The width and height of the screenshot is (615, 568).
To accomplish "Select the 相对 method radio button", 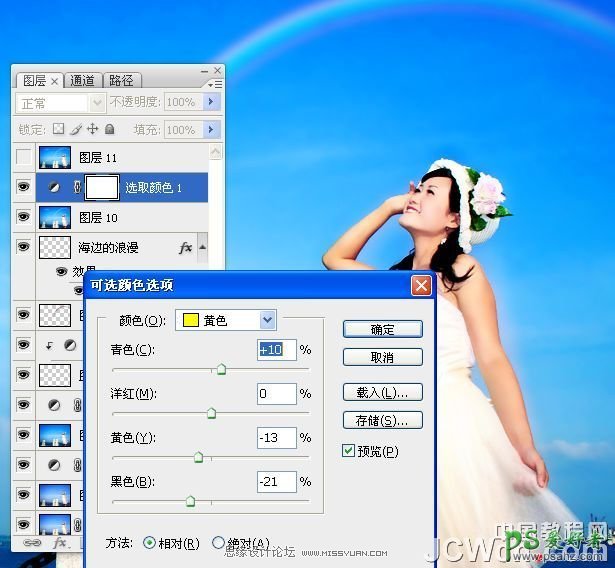I will [x=150, y=543].
